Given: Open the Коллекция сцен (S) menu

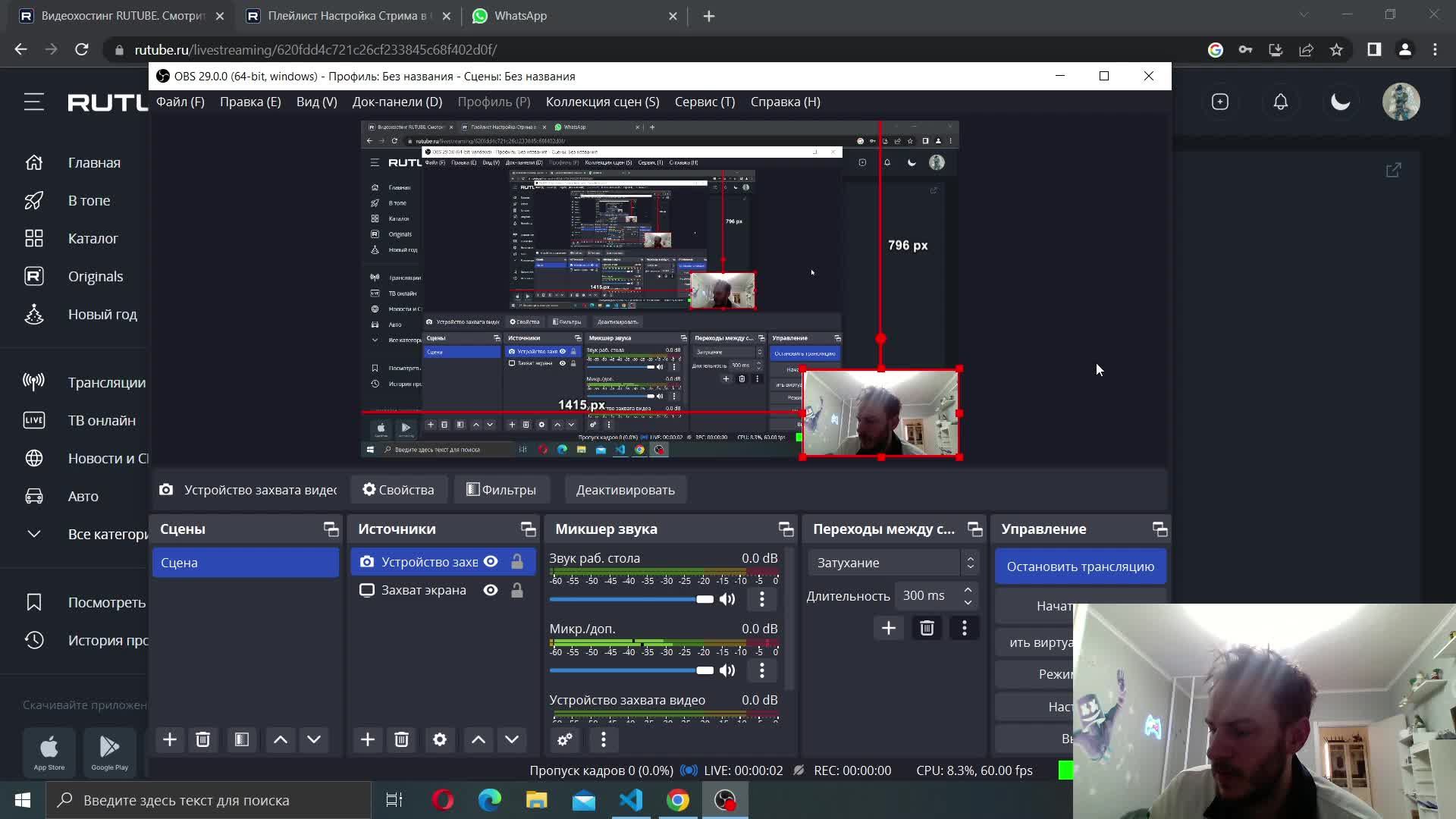Looking at the screenshot, I should pos(602,102).
